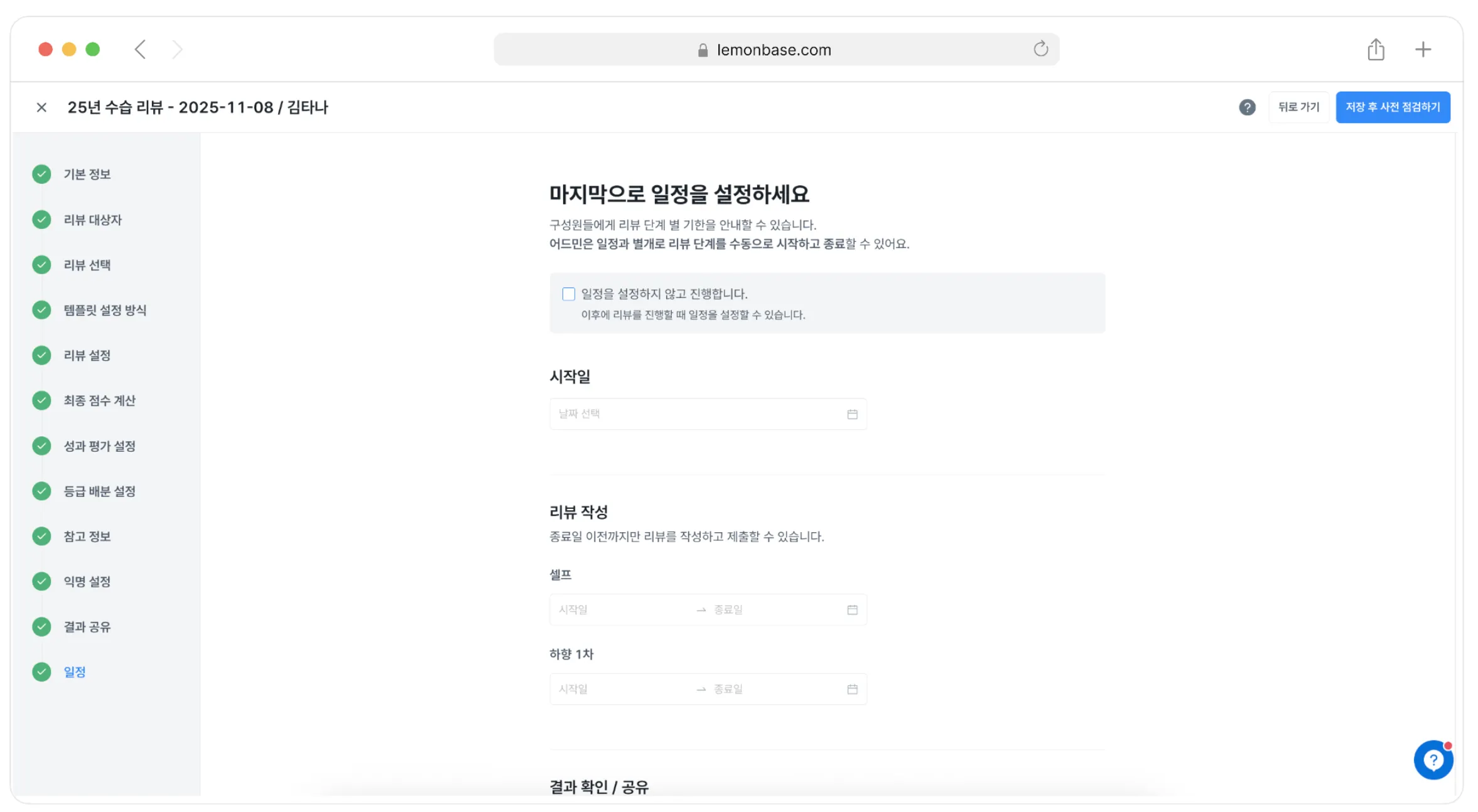
Task: Click the 셀프 end date (종료일) field
Action: 775,610
